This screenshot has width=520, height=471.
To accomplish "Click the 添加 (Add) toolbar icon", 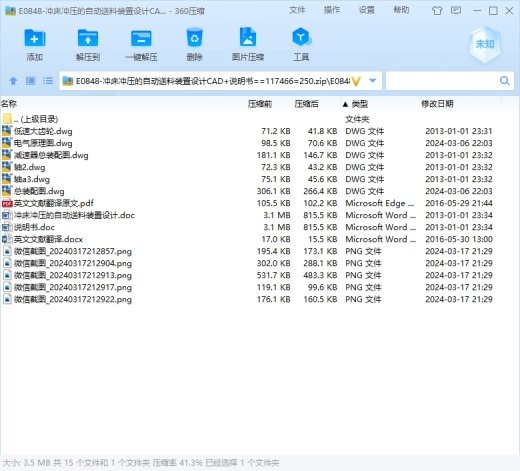I will point(35,38).
